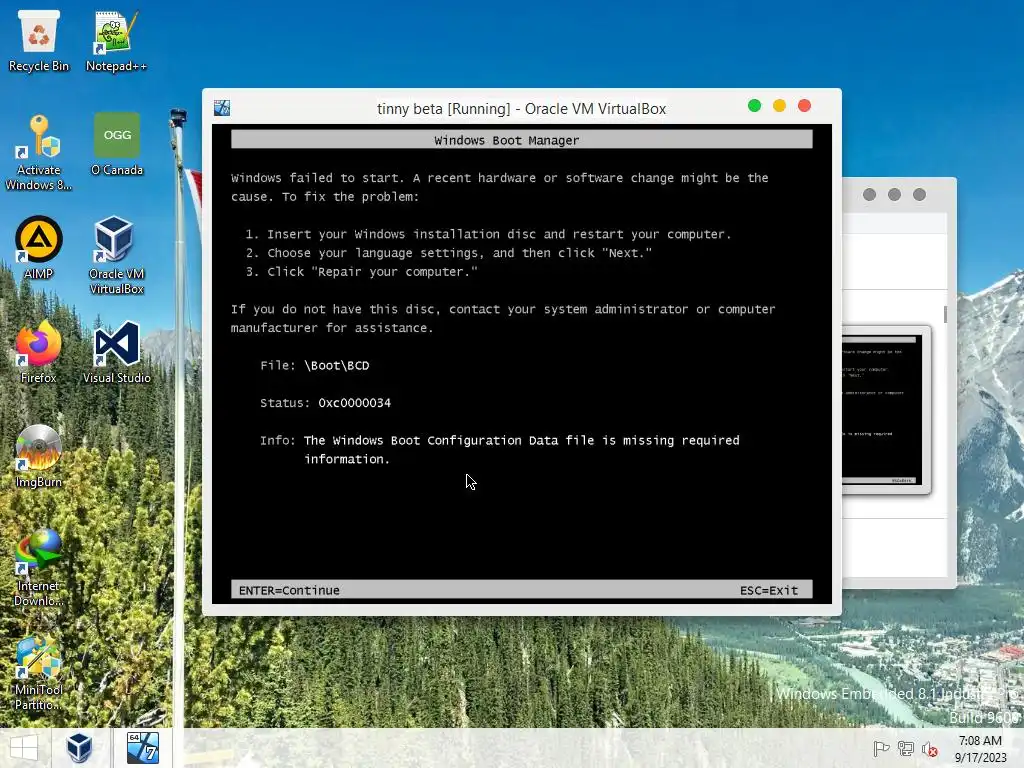Open the Recycle Bin desktop icon
This screenshot has width=1024, height=768.
(39, 40)
